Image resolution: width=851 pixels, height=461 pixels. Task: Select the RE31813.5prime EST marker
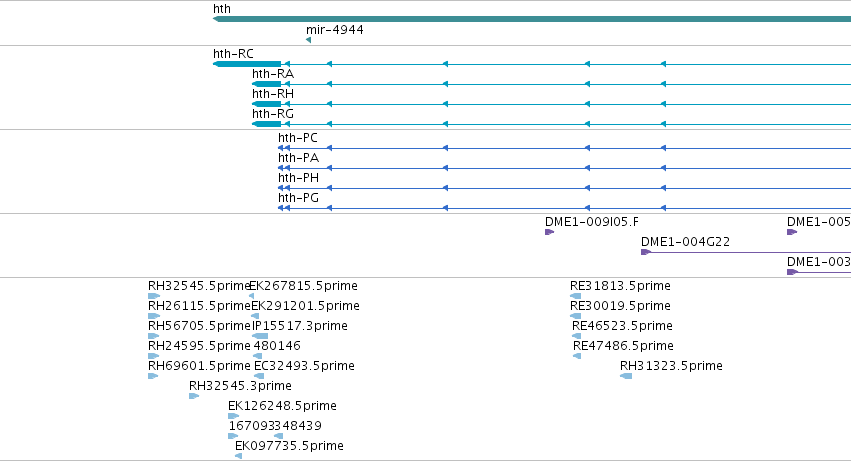(575, 296)
